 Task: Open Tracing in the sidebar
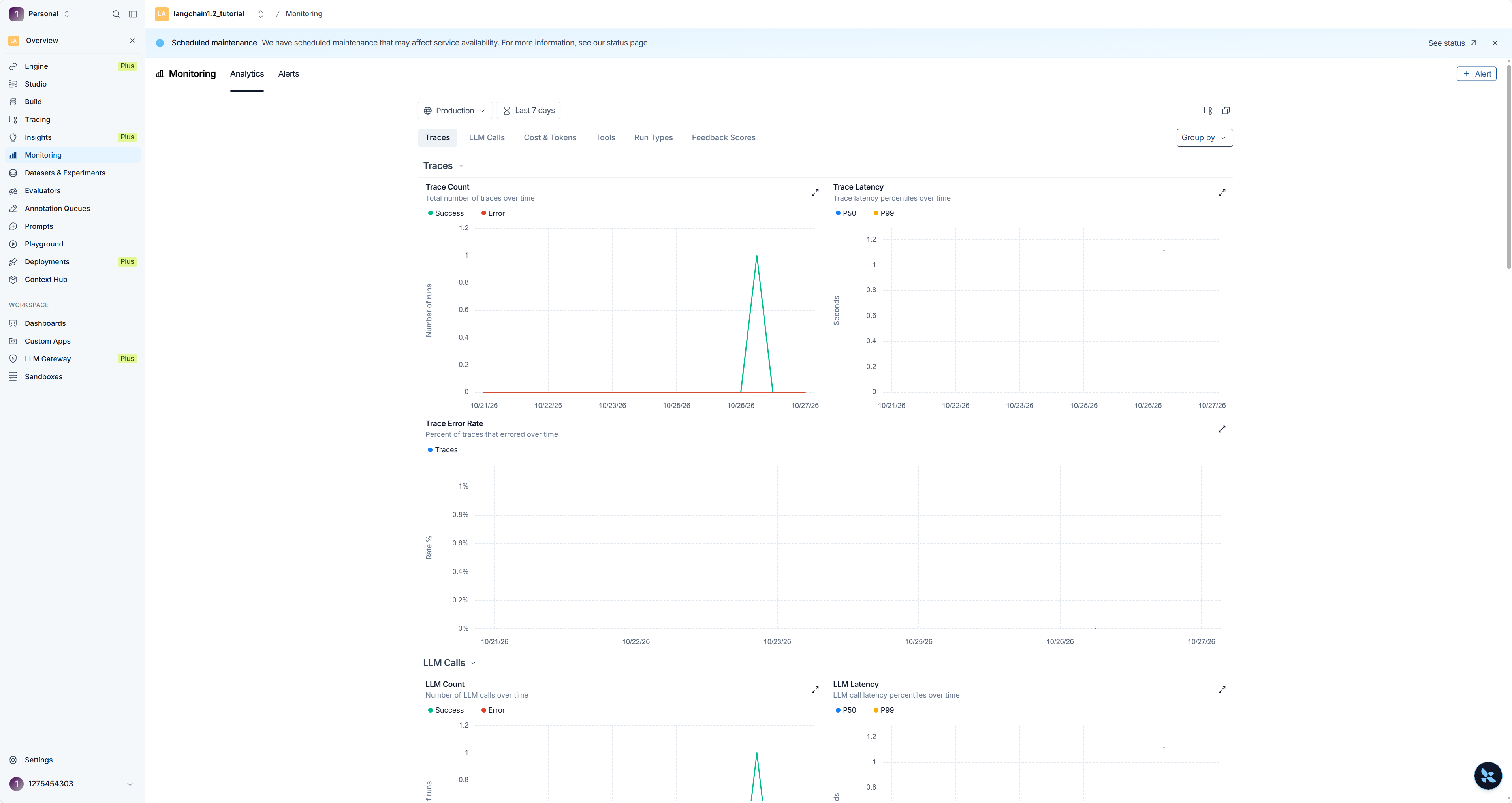coord(73,120)
